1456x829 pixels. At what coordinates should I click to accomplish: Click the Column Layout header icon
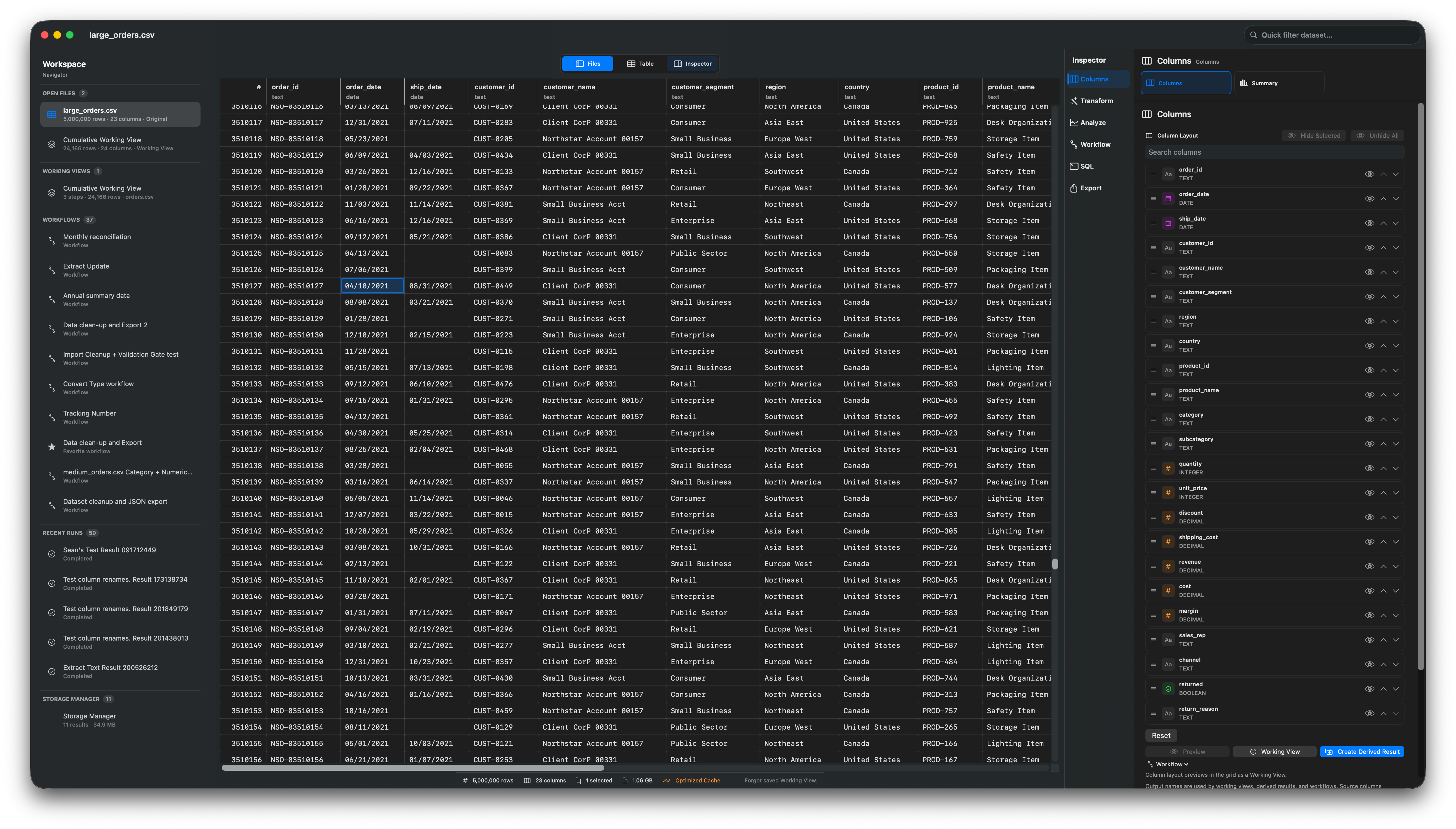(1149, 136)
